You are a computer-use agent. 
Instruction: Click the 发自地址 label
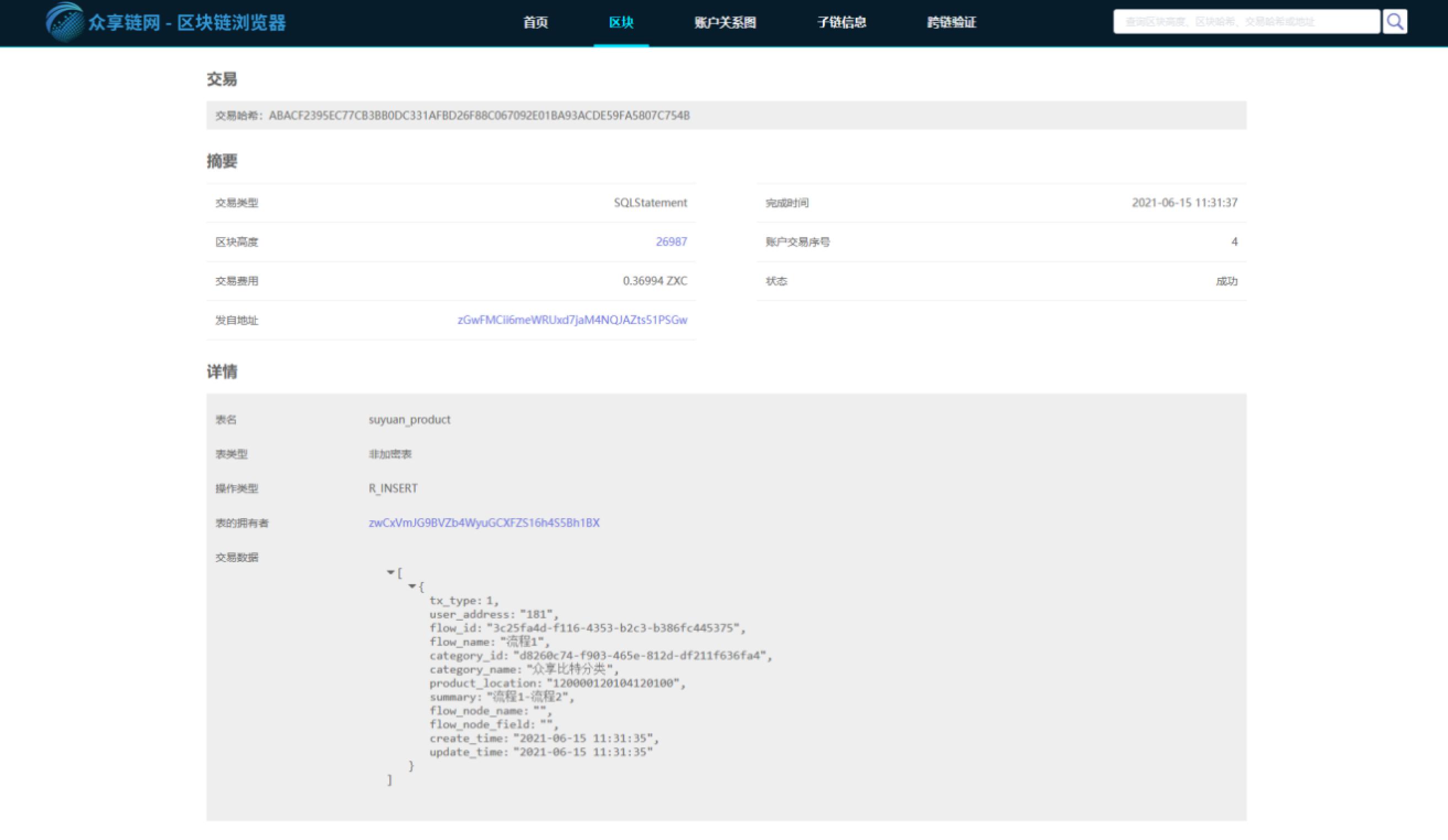point(237,320)
